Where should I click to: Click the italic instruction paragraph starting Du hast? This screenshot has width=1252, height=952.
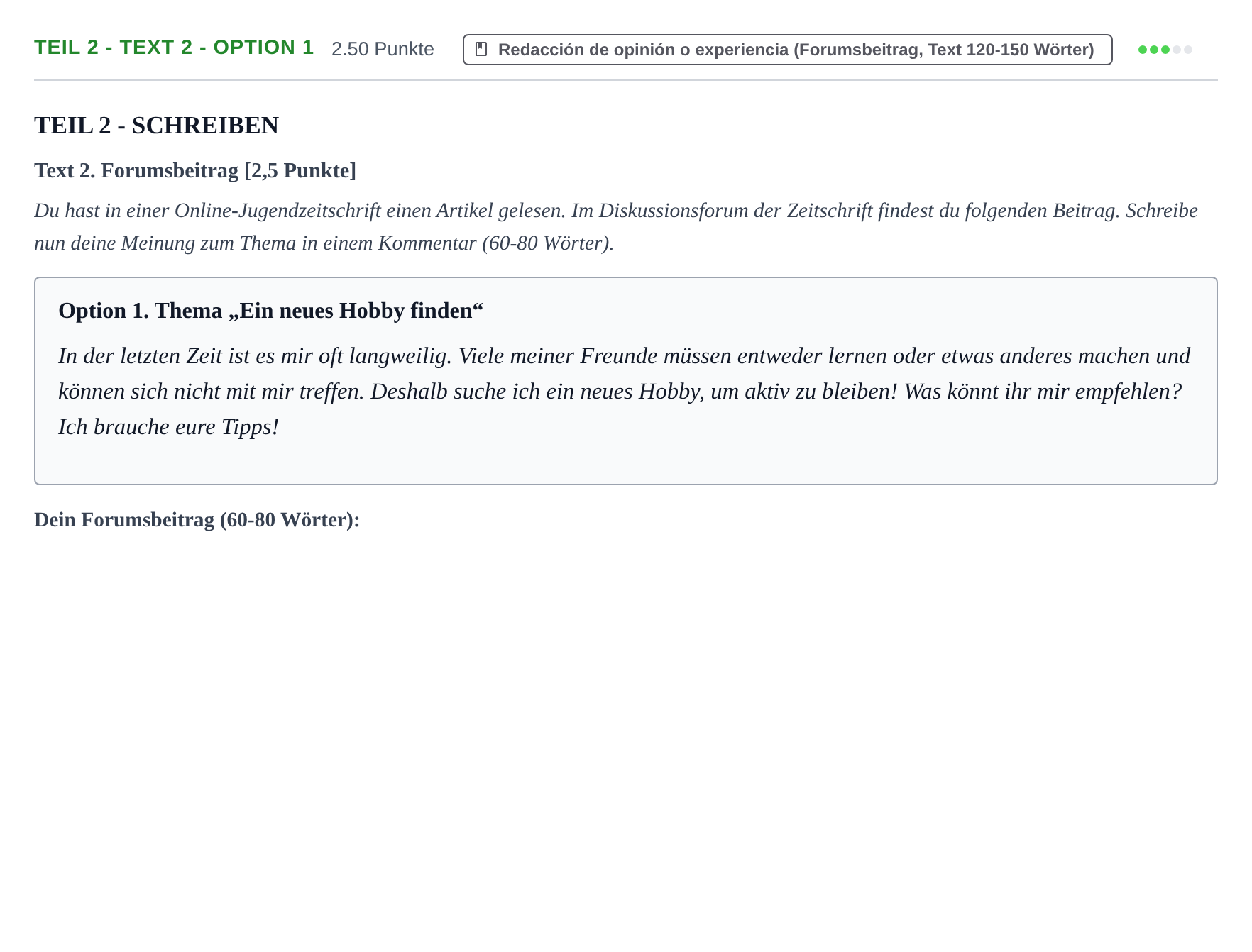(x=616, y=227)
